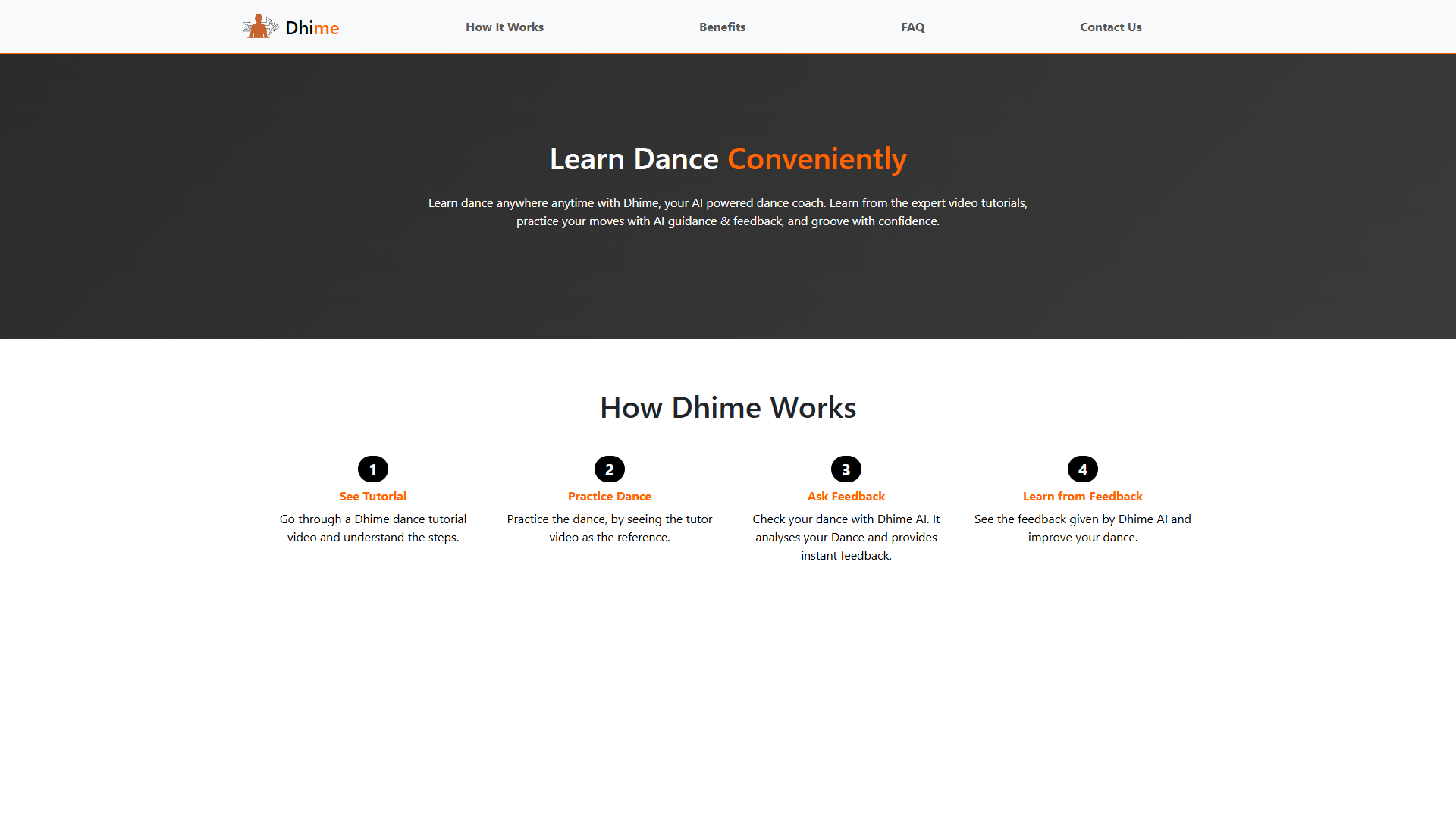This screenshot has width=1456, height=819.
Task: Select the Learn from Feedback heading
Action: pos(1083,496)
